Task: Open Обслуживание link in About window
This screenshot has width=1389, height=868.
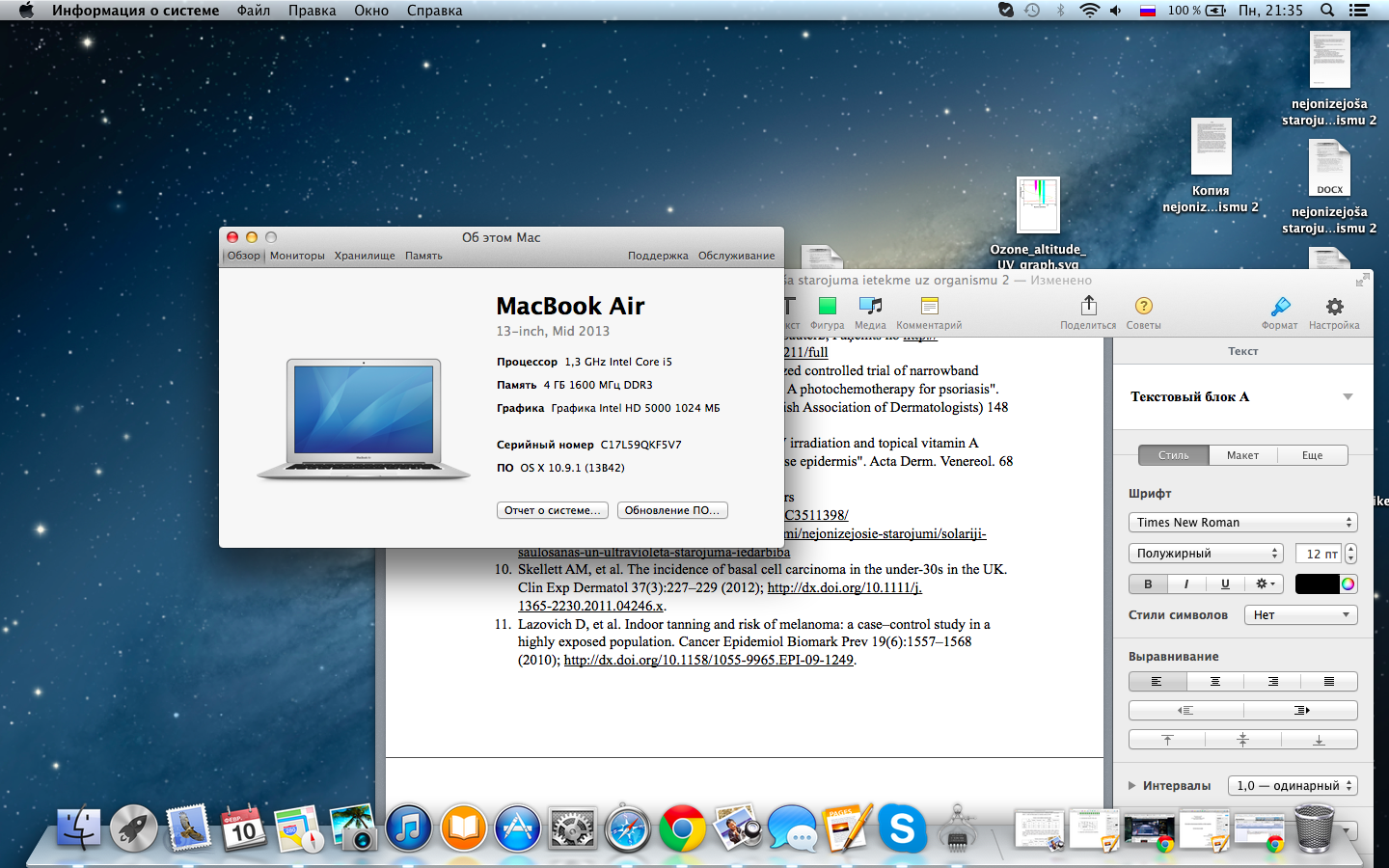Action: coord(737,256)
